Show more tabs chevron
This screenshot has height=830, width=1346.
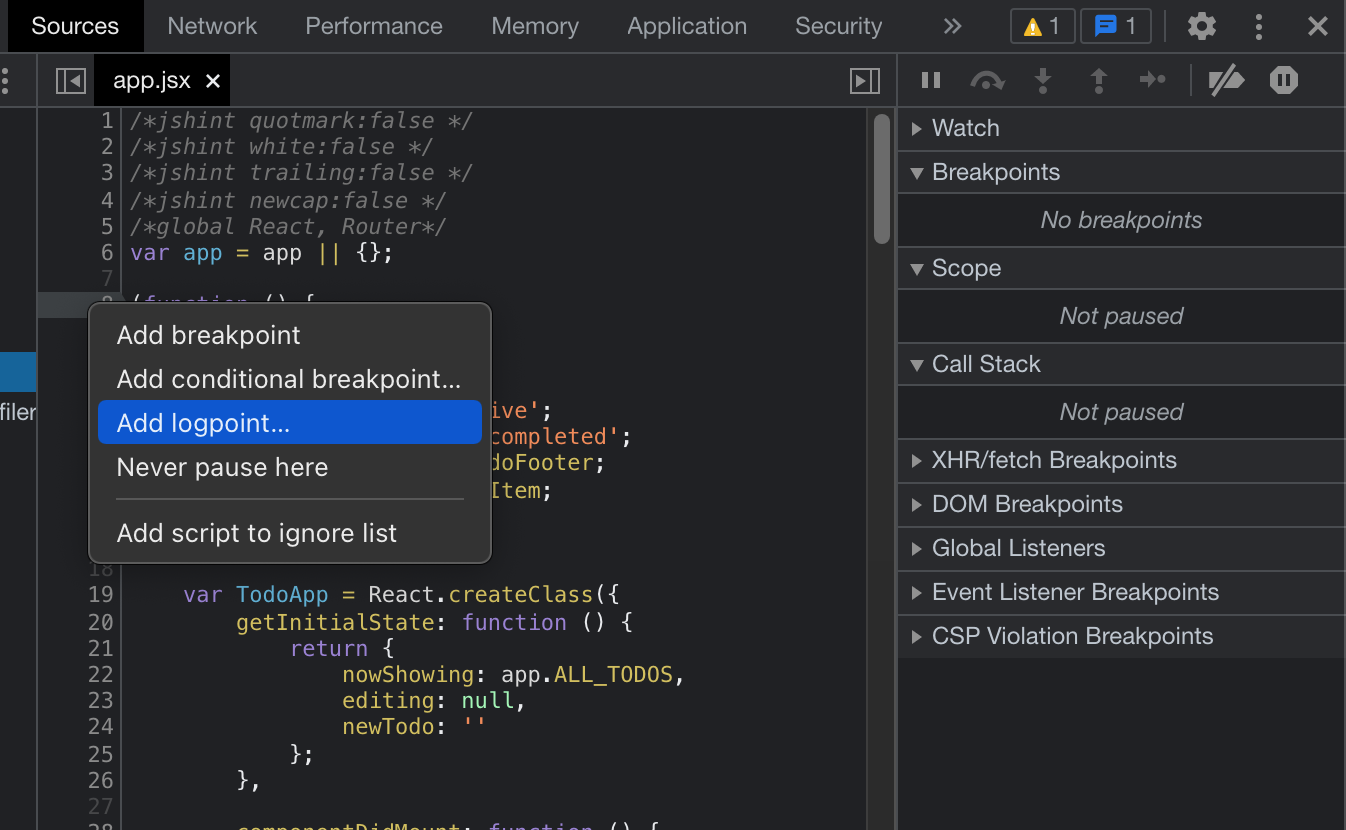952,26
